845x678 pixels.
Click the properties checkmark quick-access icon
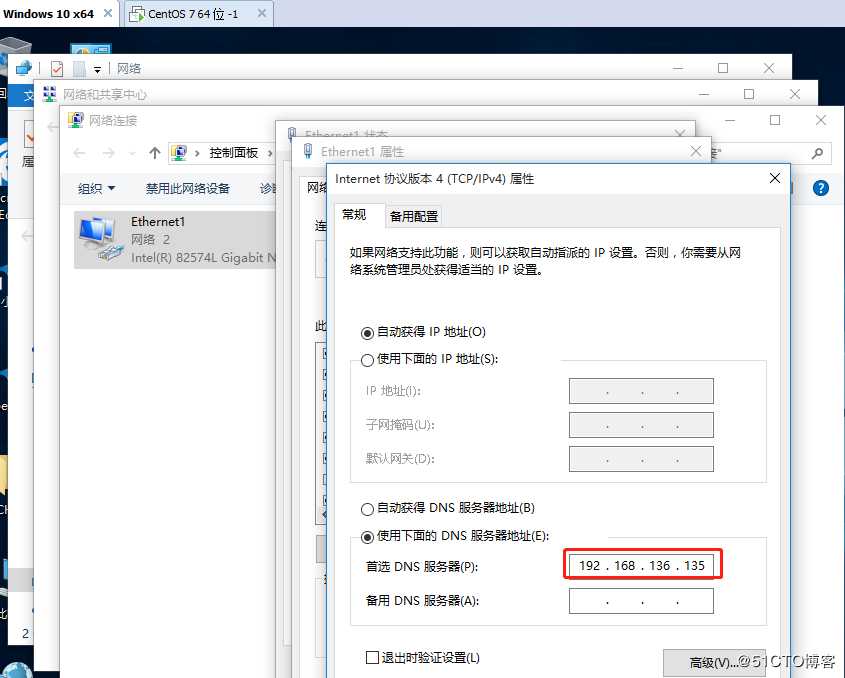pyautogui.click(x=57, y=68)
